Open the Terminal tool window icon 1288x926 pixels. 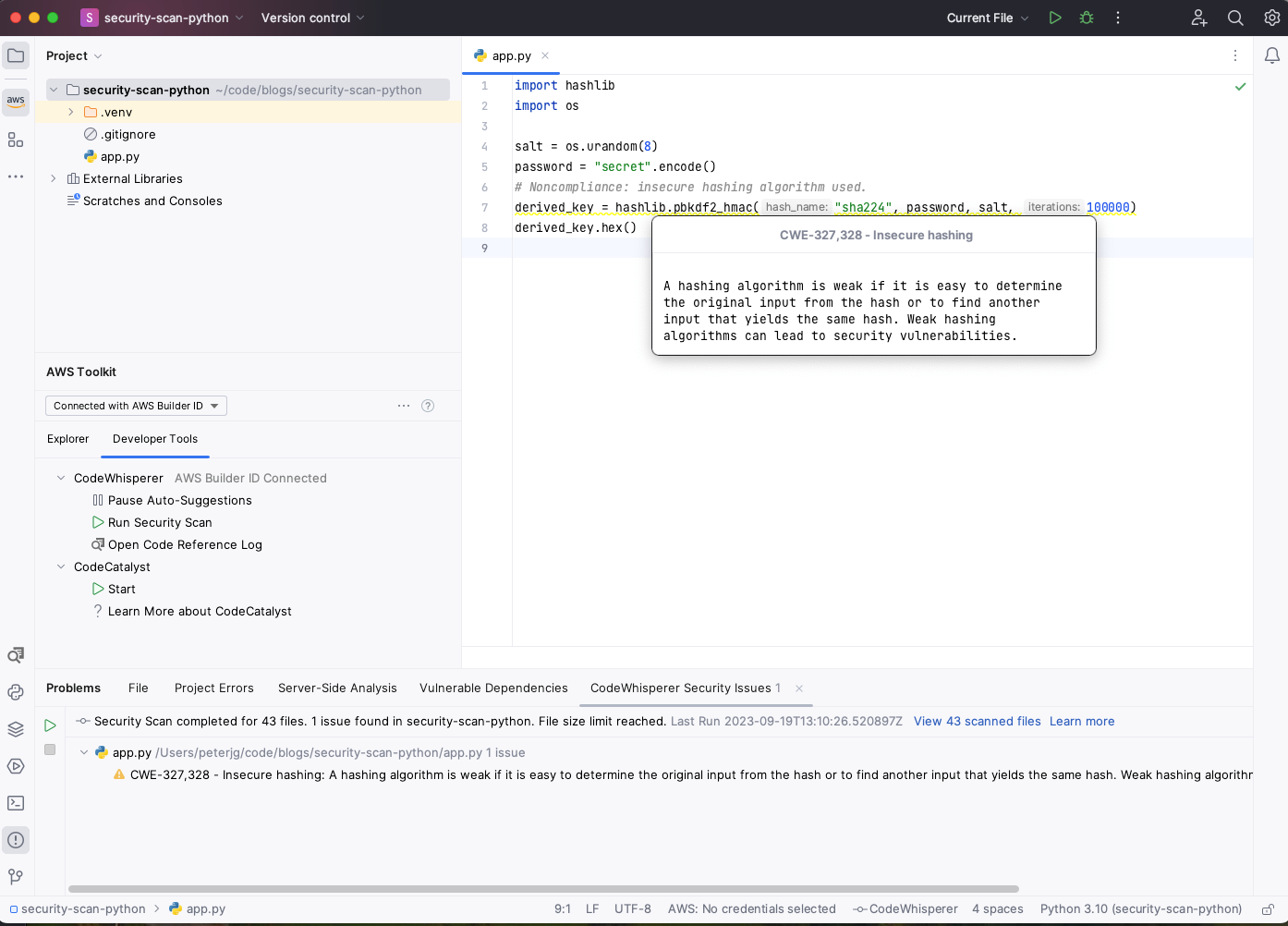tap(15, 802)
